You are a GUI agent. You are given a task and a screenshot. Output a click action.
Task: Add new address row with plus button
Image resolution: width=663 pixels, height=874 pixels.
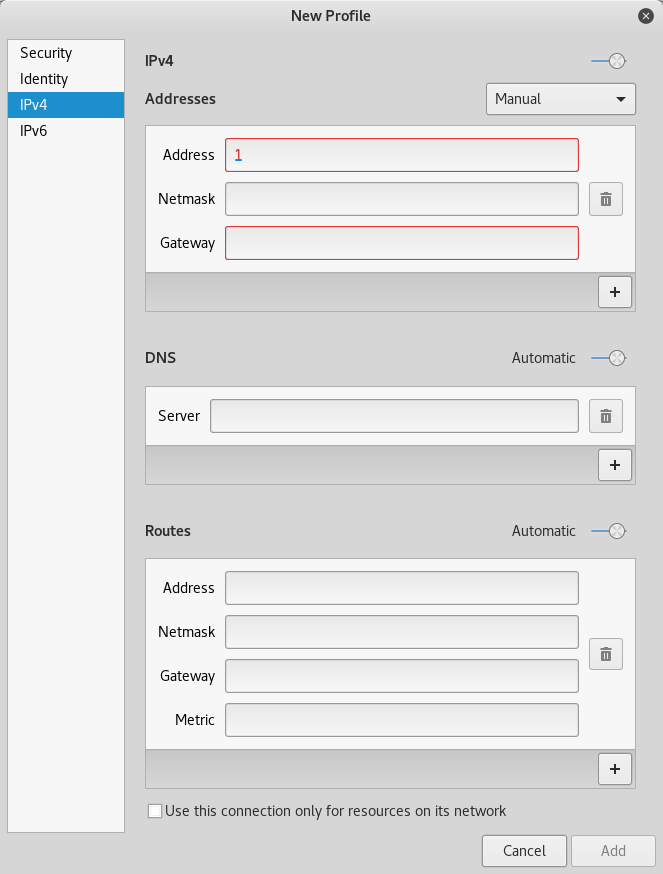click(614, 292)
